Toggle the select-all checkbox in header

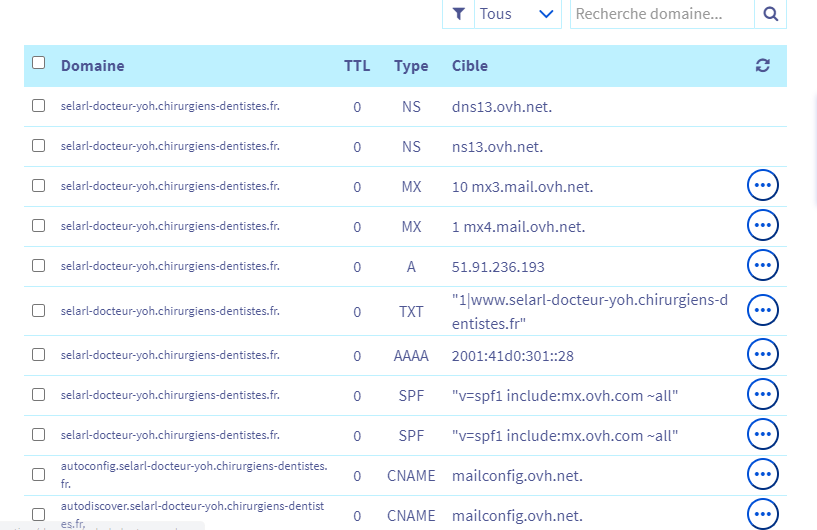tap(39, 63)
